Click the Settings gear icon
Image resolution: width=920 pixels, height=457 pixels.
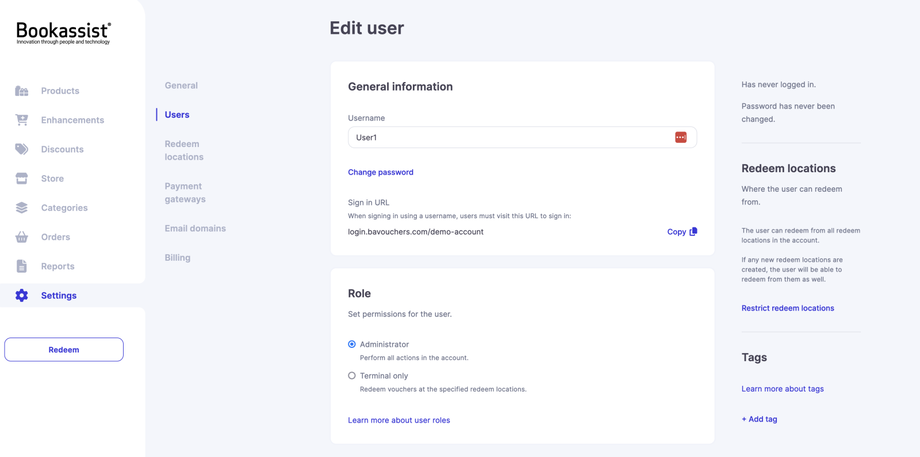coord(22,296)
